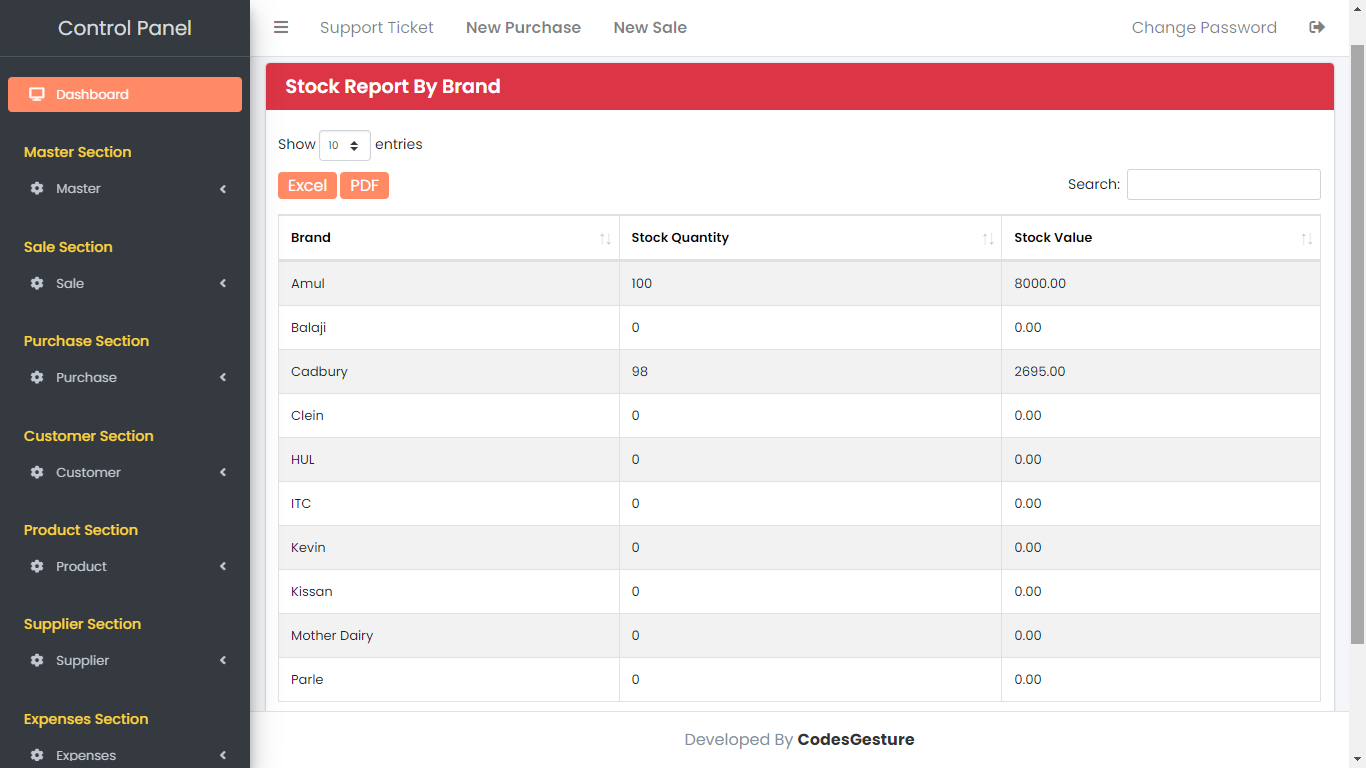Click the gear icon beside Sale

pyautogui.click(x=37, y=283)
